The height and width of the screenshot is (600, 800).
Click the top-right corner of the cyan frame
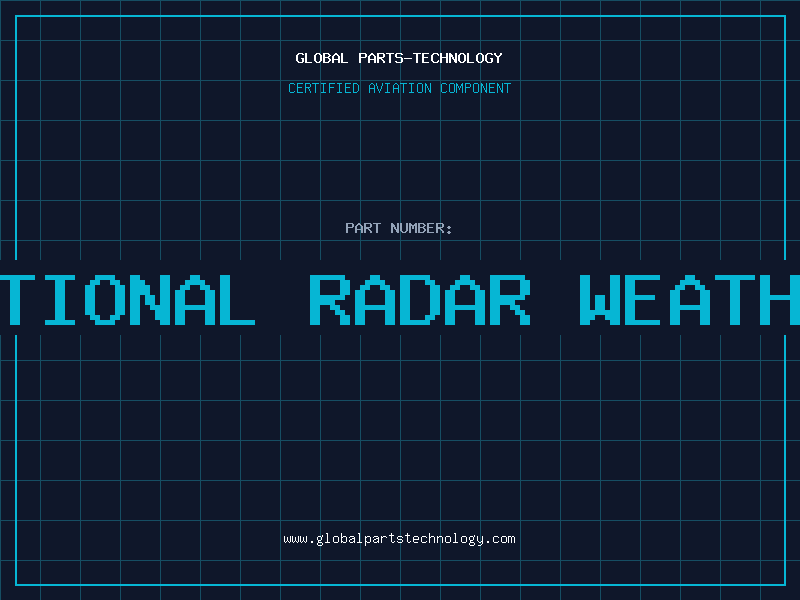click(785, 16)
